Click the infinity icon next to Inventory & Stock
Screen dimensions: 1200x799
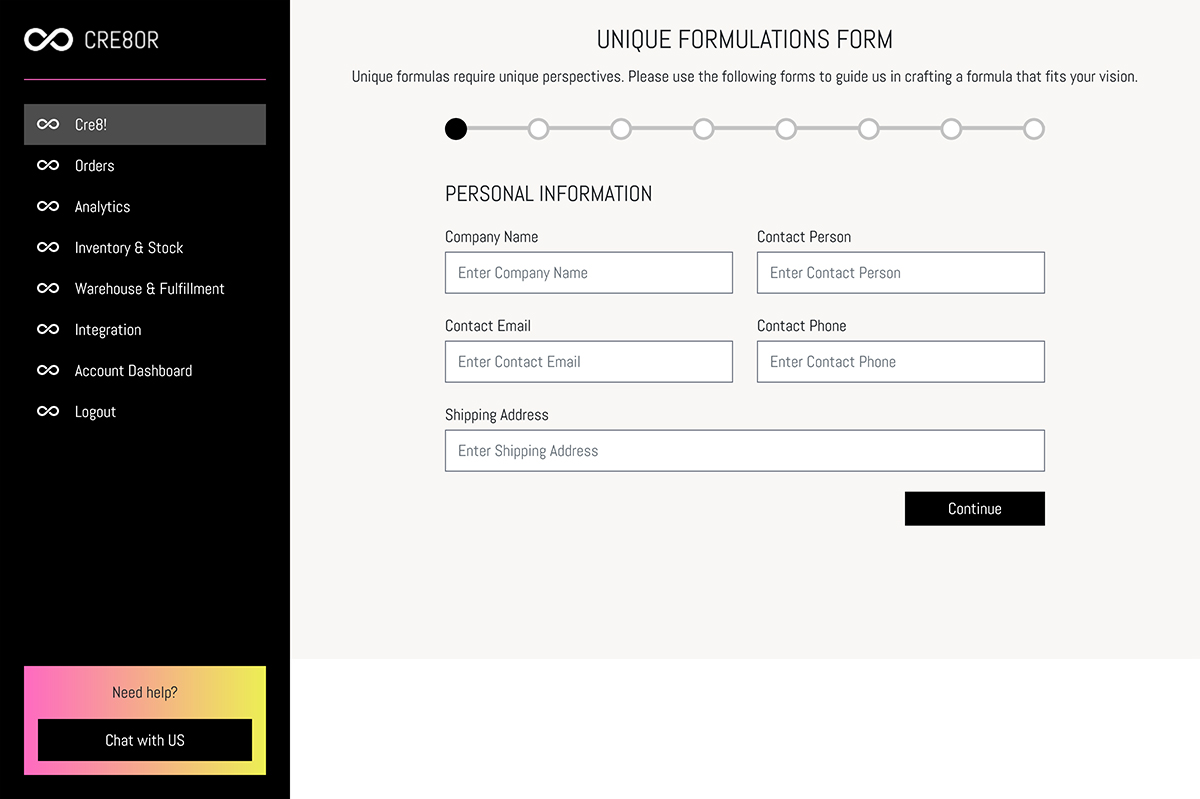coord(48,248)
